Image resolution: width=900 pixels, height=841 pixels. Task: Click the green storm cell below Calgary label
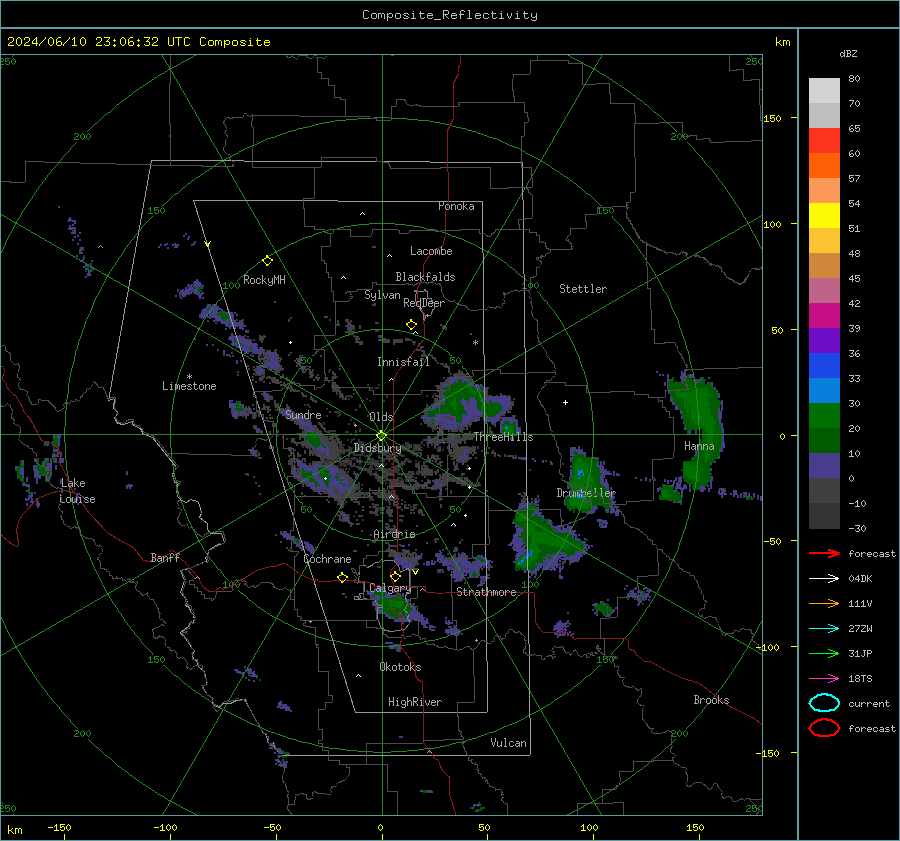(395, 607)
